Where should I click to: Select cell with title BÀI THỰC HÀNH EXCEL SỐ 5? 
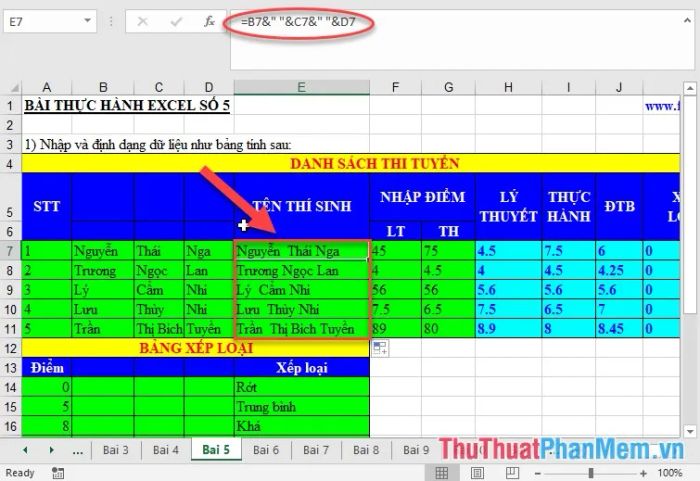pos(127,105)
